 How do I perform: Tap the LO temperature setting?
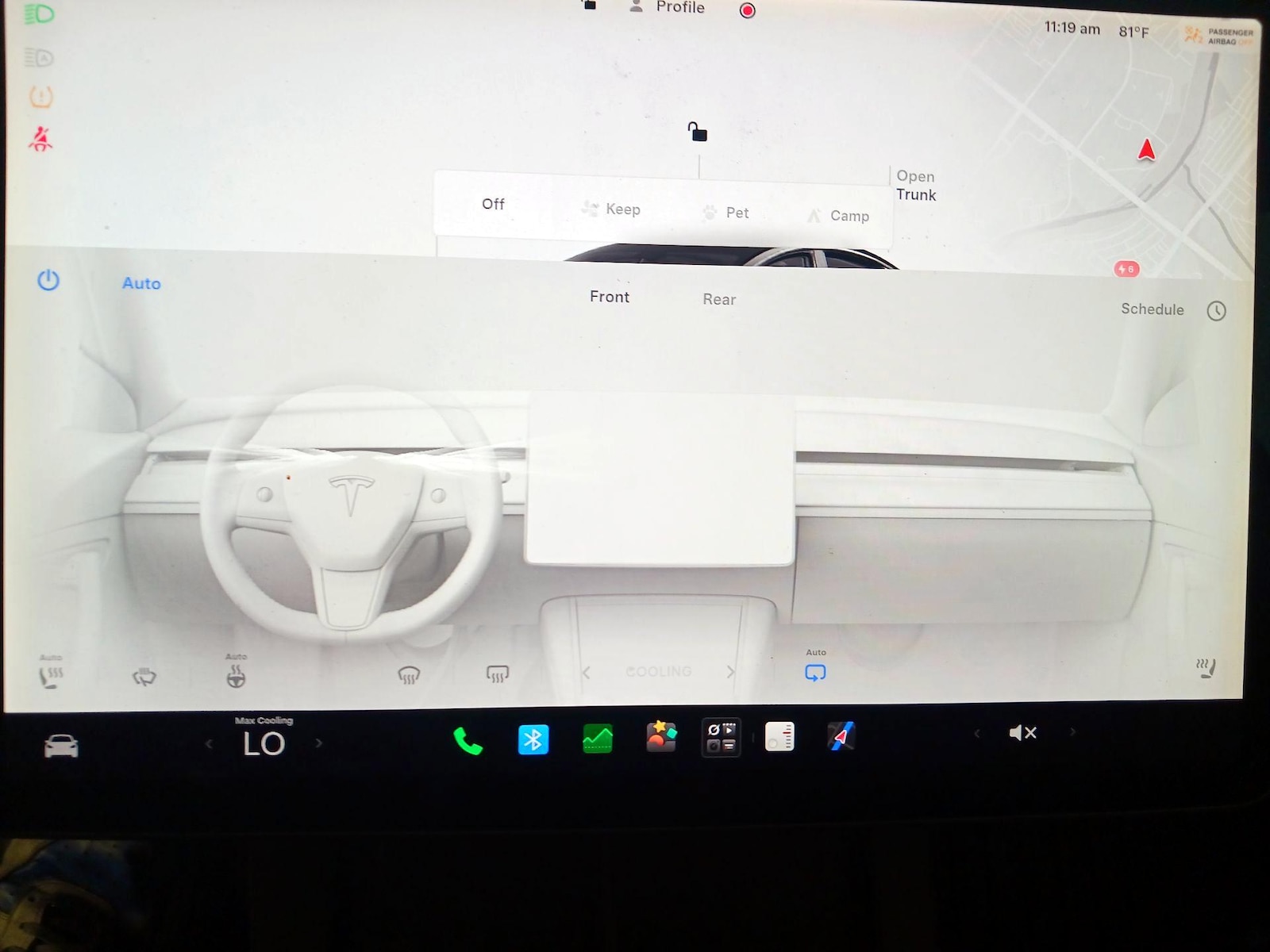click(264, 744)
